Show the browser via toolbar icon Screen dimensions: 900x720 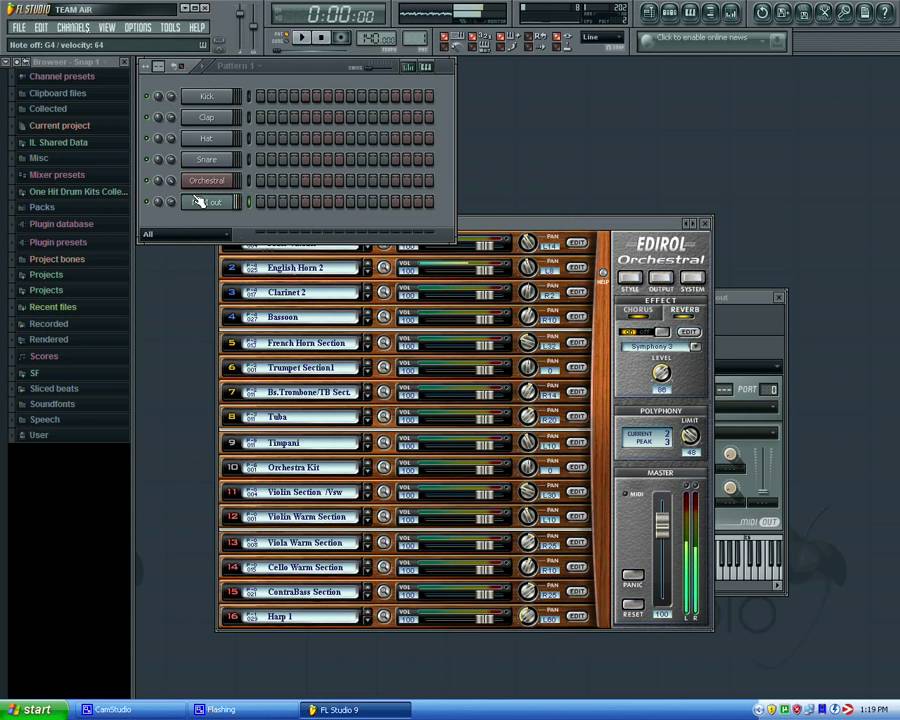(711, 12)
